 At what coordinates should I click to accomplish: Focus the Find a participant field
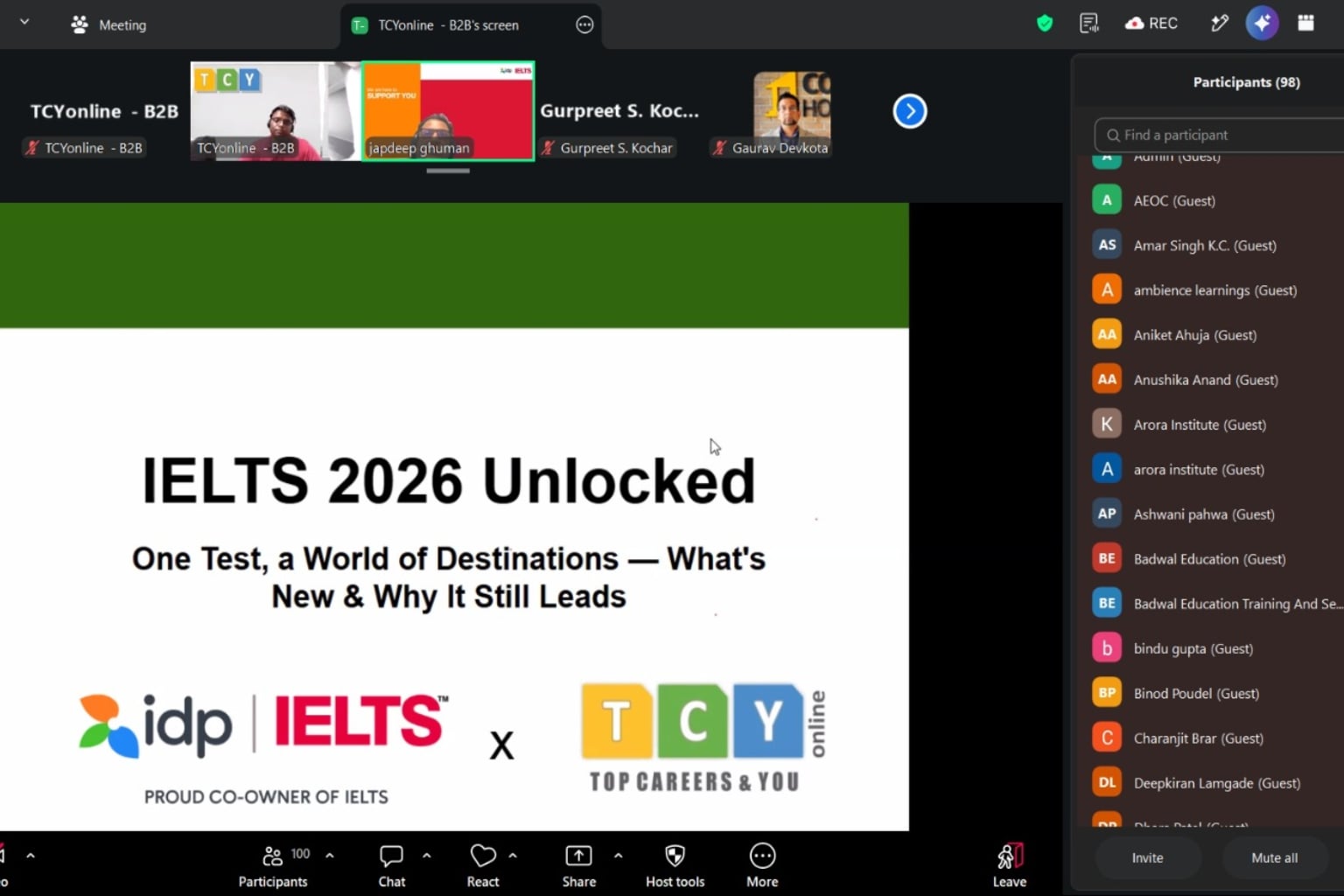coord(1218,135)
